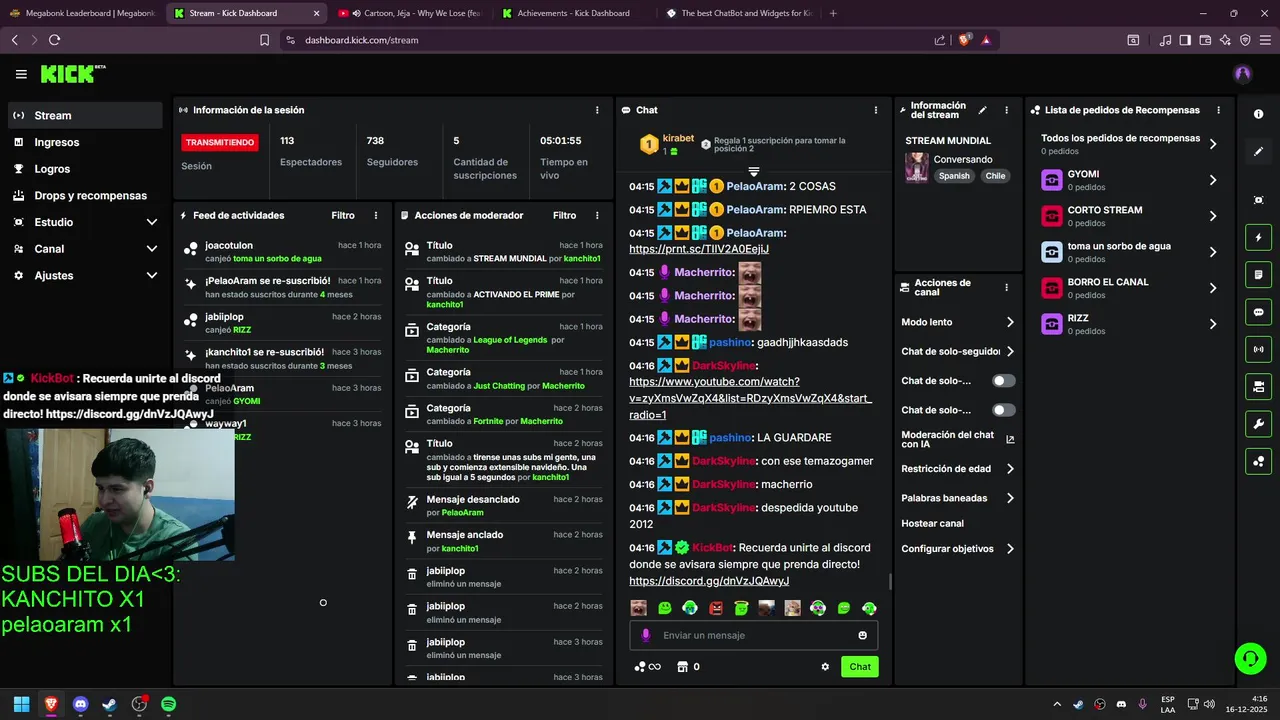
Task: Open activity feed three-dot menu
Action: 376,215
